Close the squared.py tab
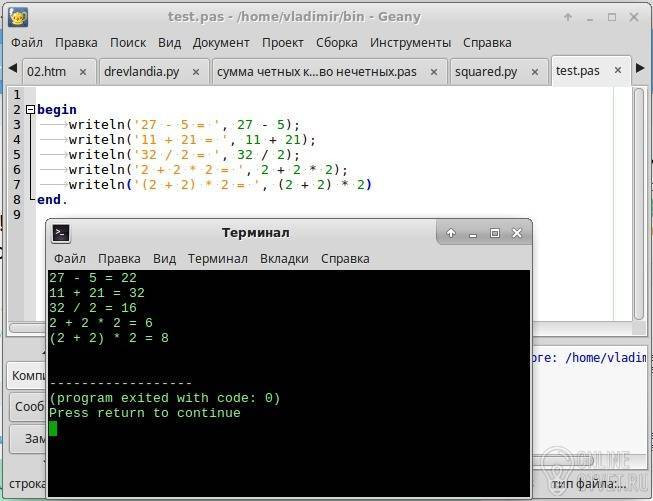 pos(534,72)
